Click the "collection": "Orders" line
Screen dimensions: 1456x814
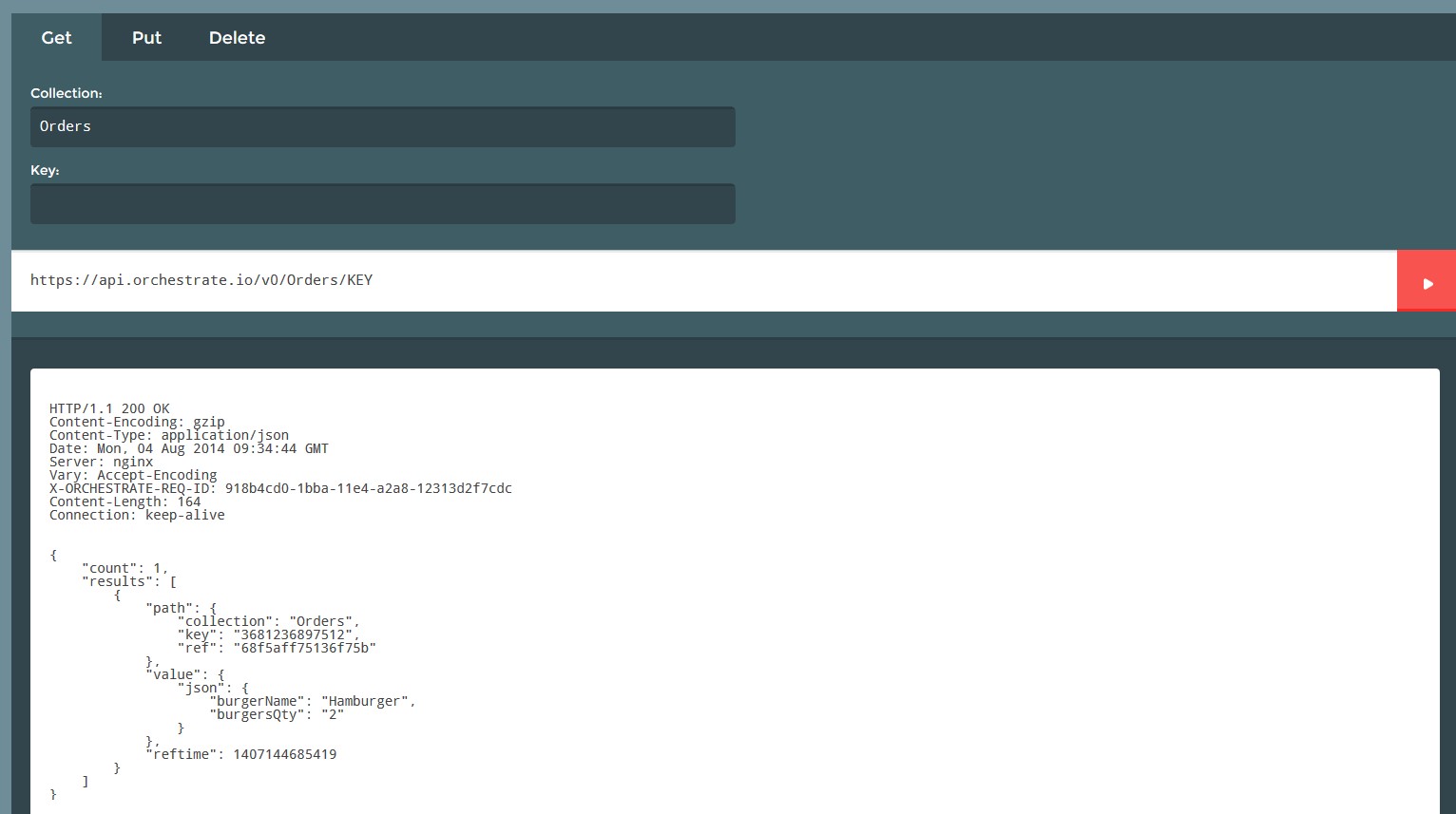tap(269, 621)
